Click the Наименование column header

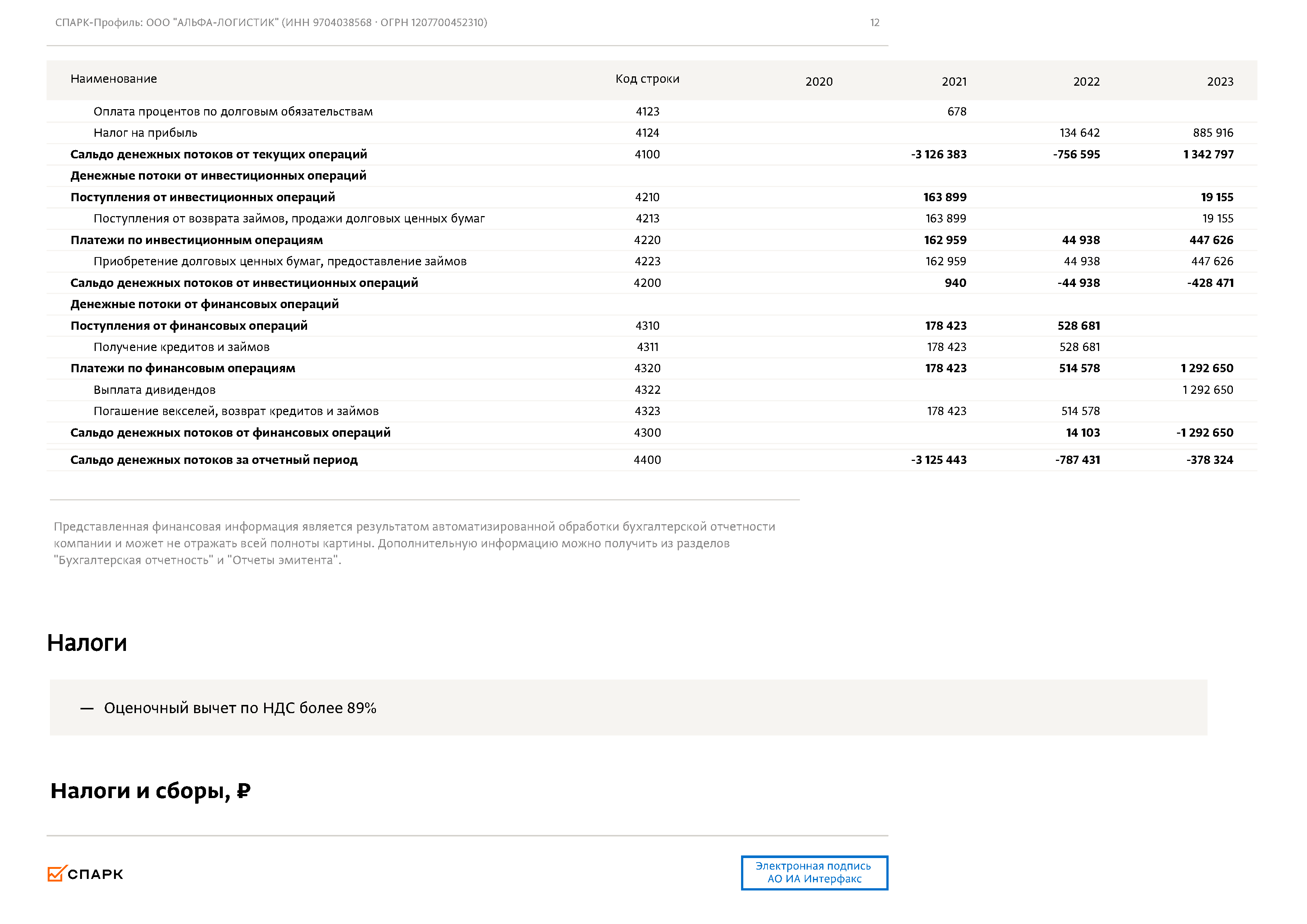click(114, 79)
